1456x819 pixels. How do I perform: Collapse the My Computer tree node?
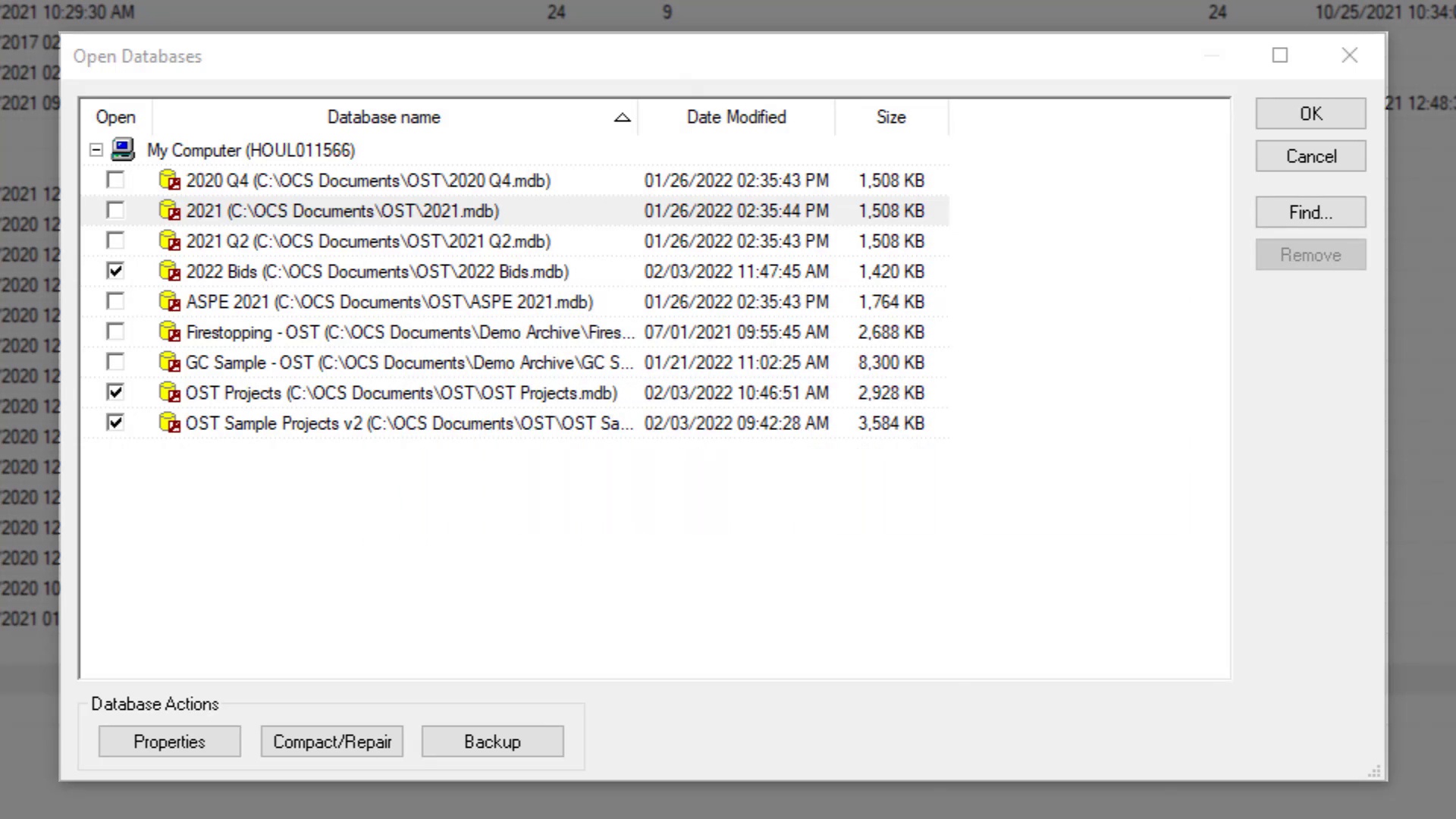point(96,150)
